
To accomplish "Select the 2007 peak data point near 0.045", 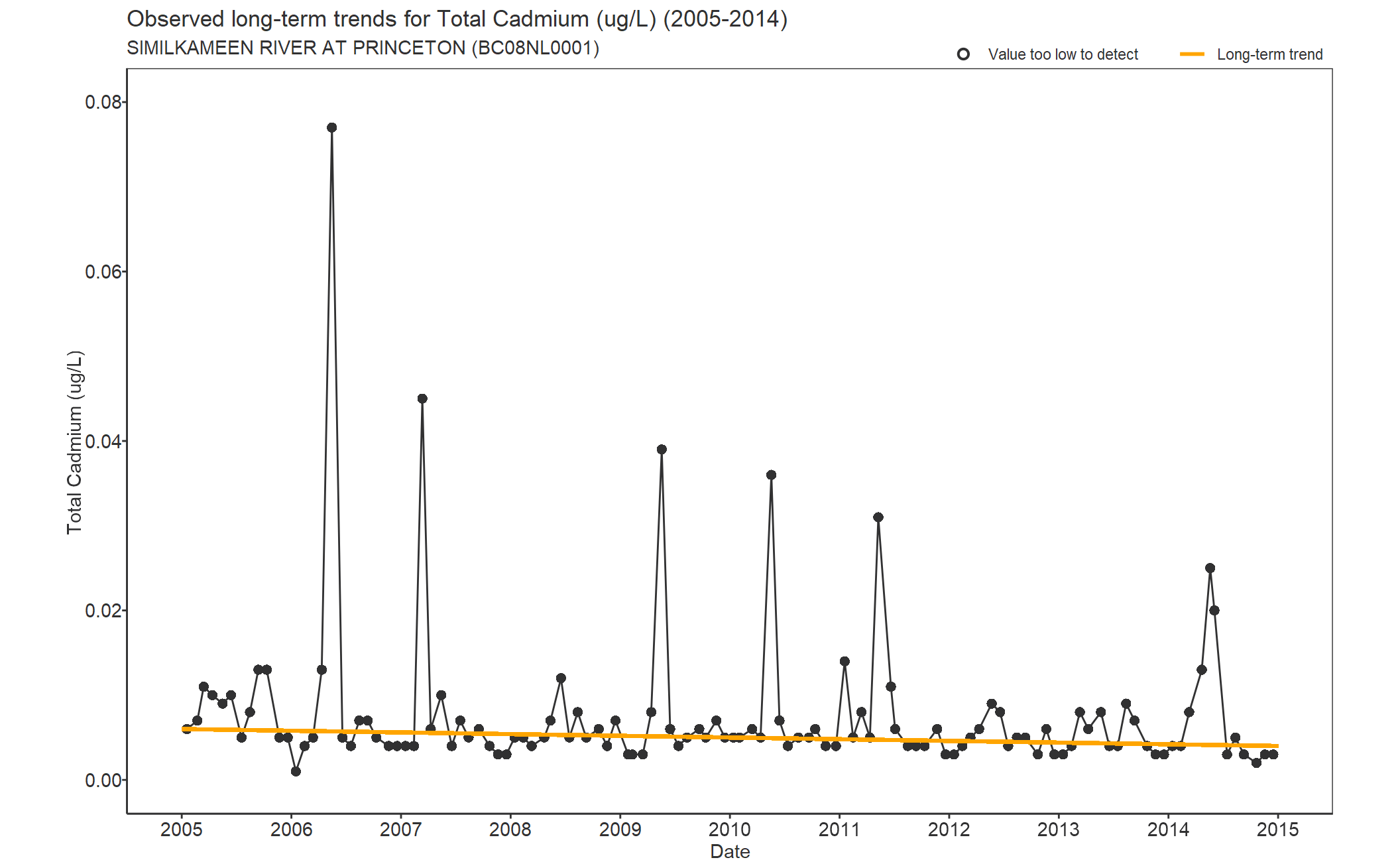I will pyautogui.click(x=422, y=399).
